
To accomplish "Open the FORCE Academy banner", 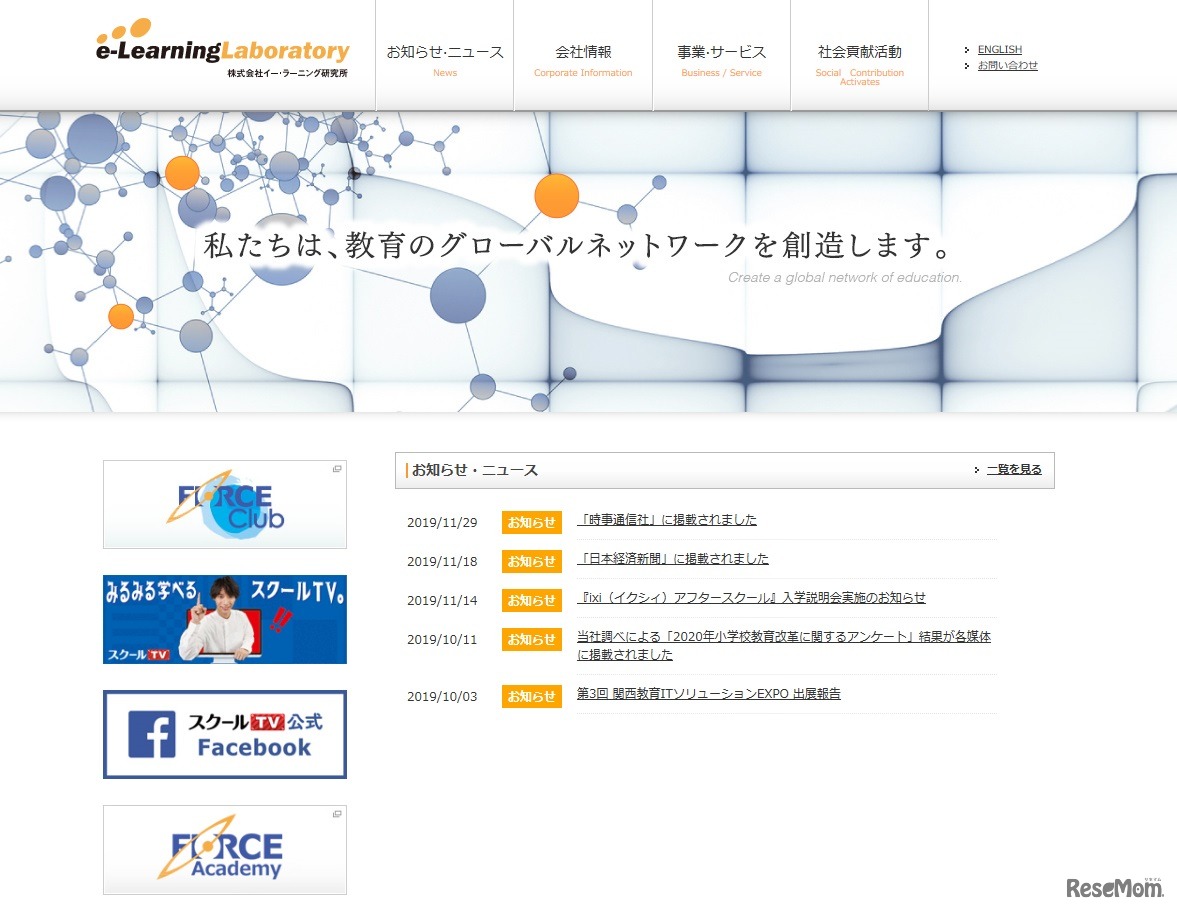I will point(224,848).
